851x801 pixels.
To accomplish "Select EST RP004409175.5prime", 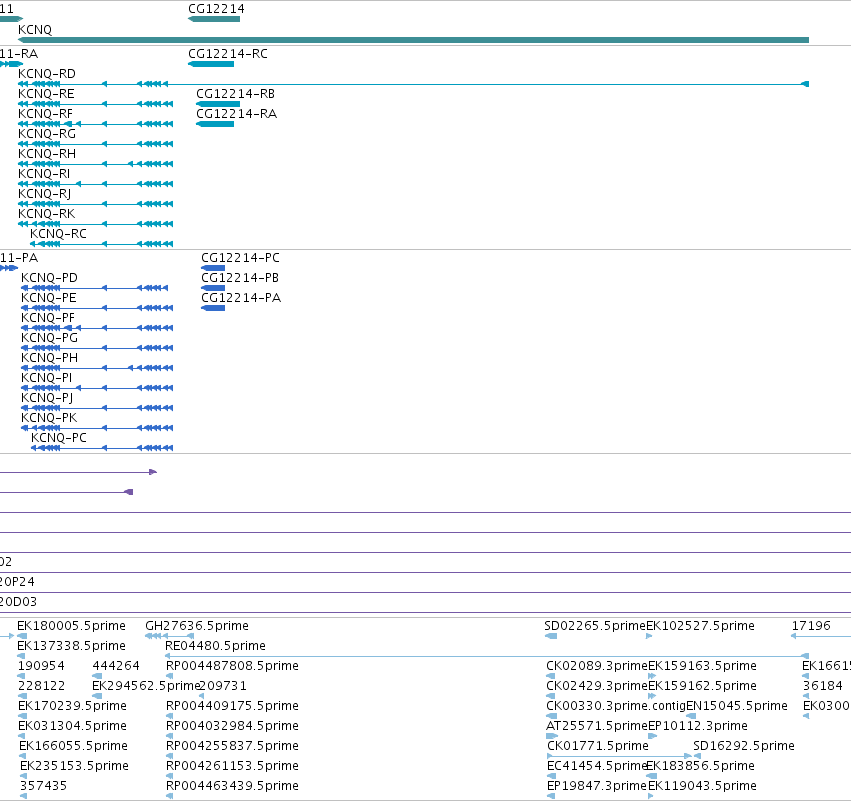I will 232,707.
